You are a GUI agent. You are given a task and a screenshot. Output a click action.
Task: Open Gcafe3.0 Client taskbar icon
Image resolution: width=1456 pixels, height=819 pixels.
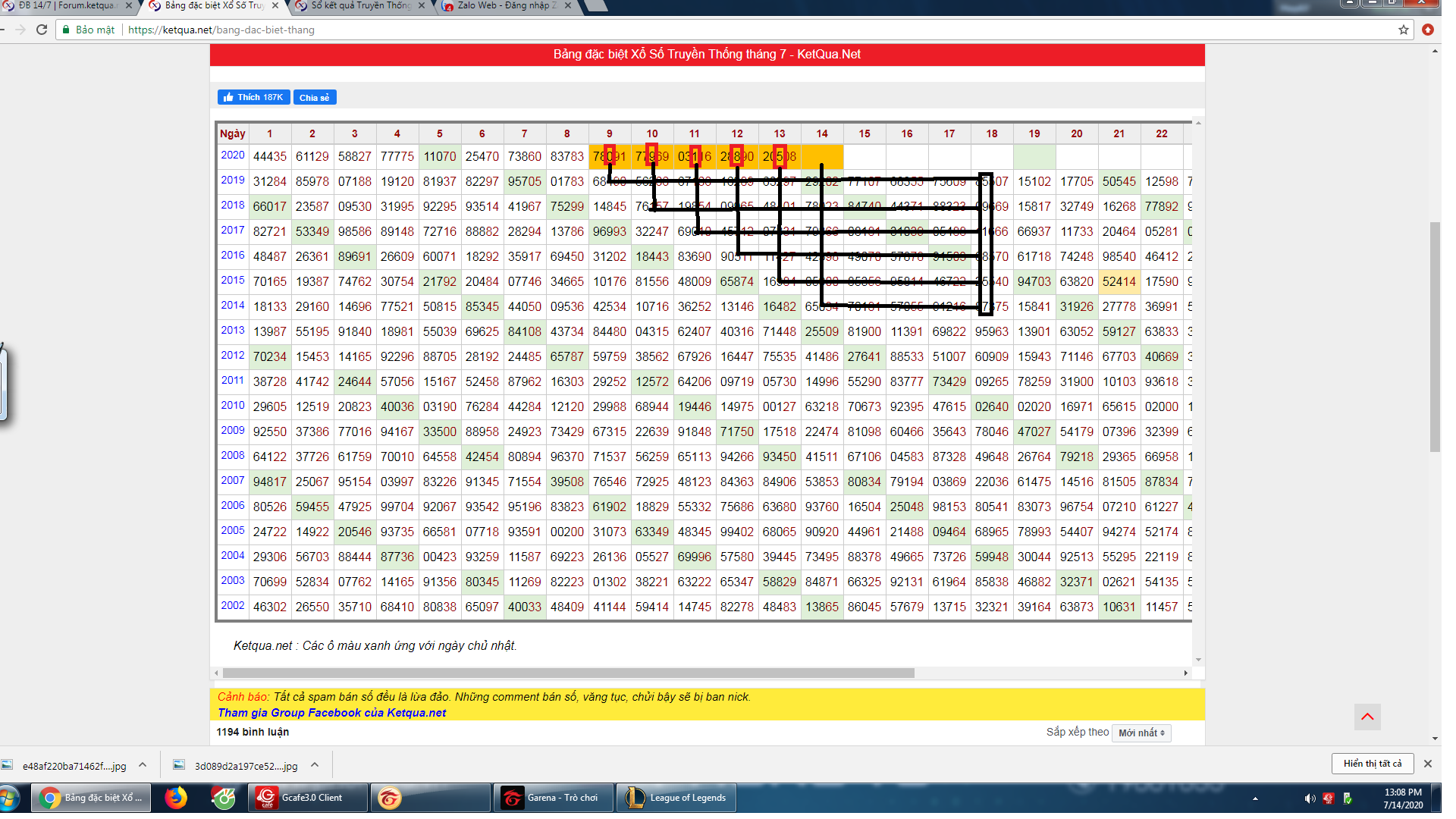(x=307, y=798)
